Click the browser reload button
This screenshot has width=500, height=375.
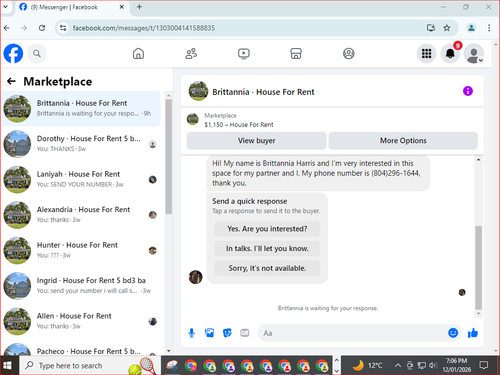click(42, 28)
